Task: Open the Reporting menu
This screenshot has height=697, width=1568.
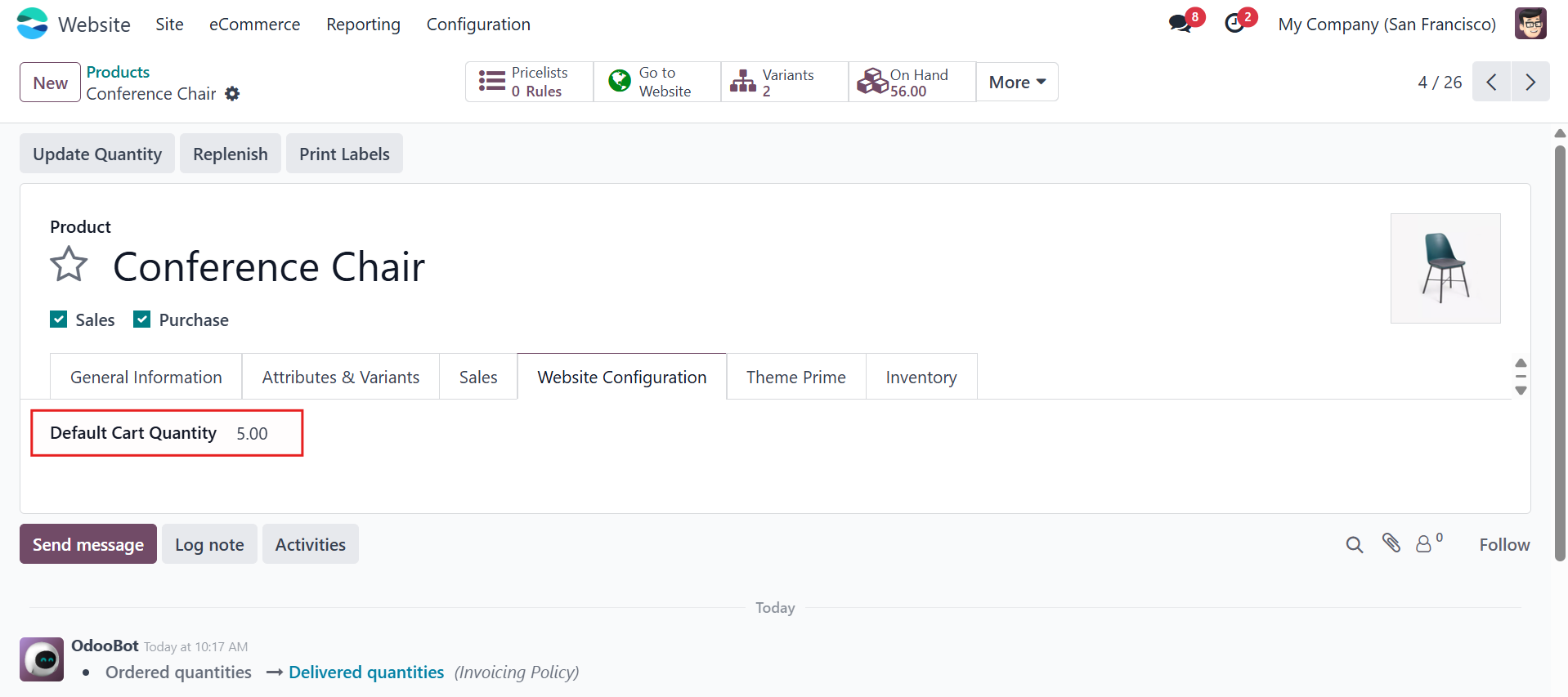Action: point(363,25)
